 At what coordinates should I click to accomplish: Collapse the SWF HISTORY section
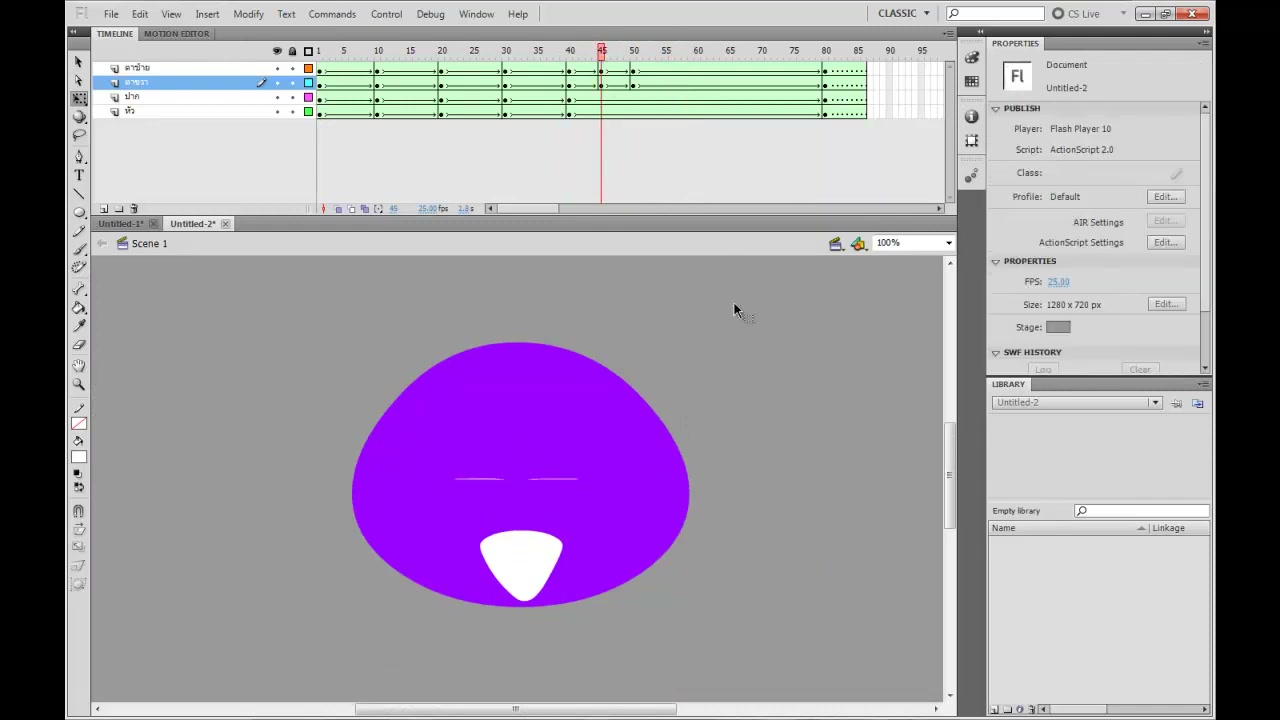pyautogui.click(x=996, y=353)
